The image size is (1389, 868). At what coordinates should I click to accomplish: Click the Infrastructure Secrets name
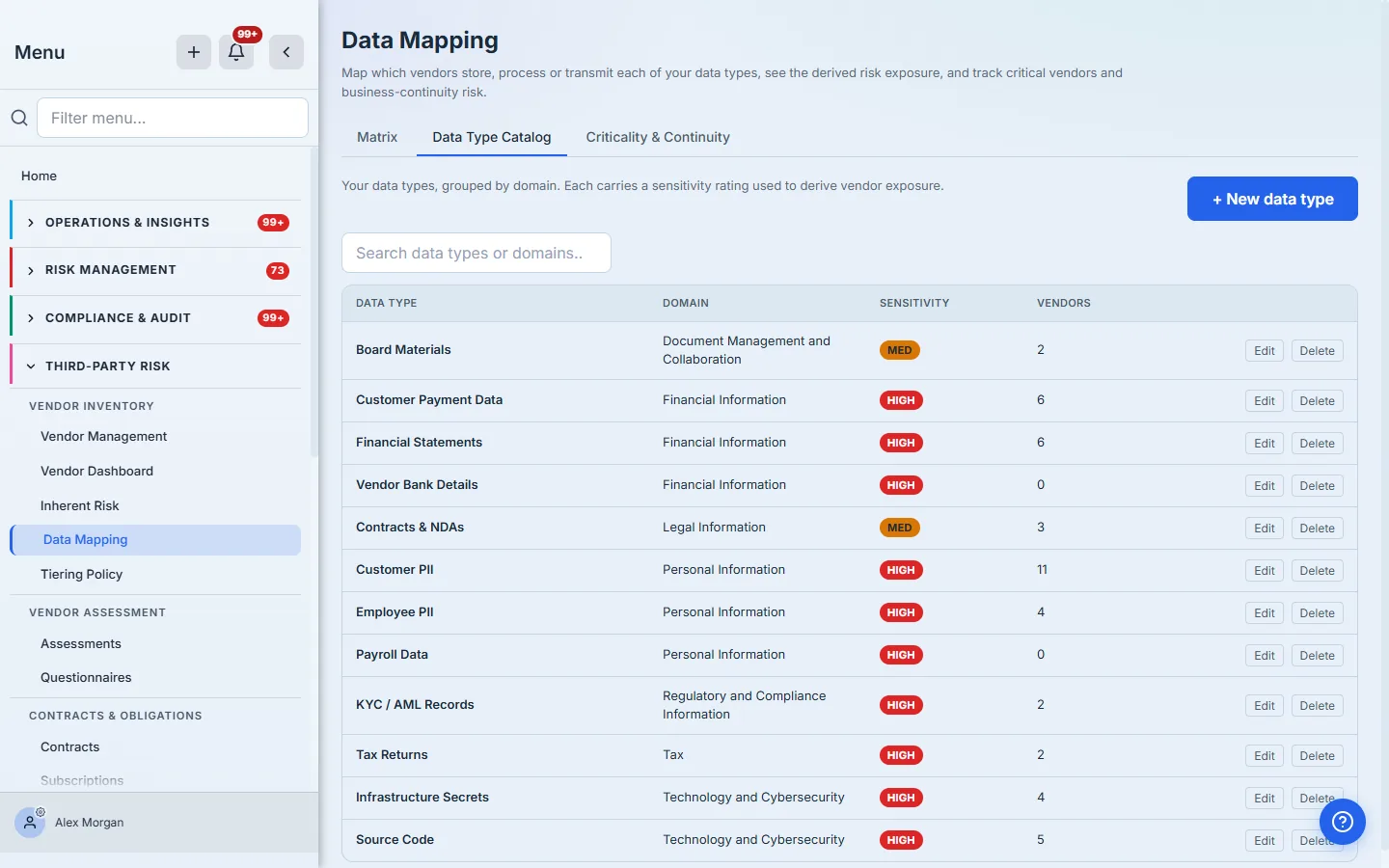pyautogui.click(x=422, y=798)
